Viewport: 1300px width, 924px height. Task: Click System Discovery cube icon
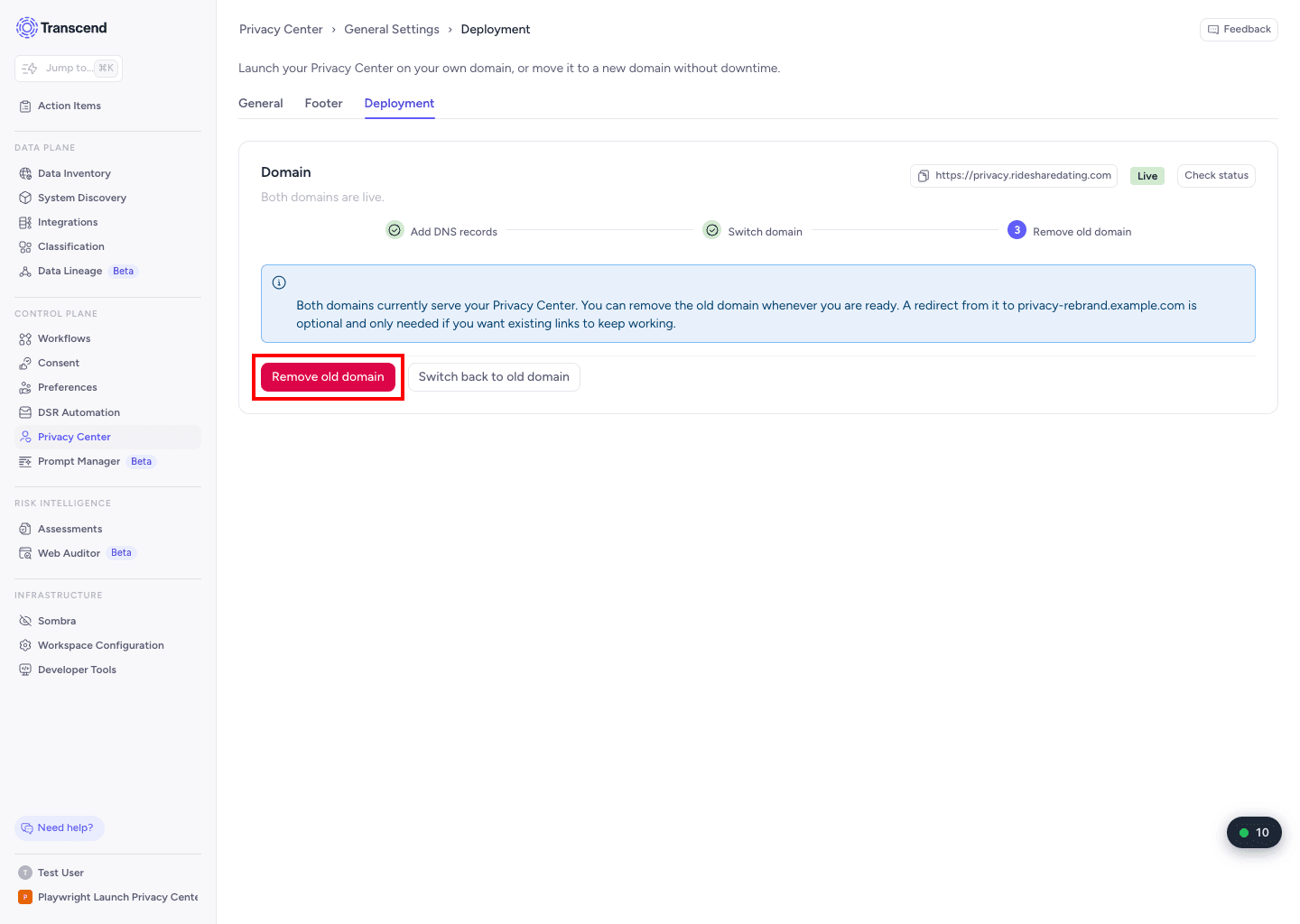point(25,198)
